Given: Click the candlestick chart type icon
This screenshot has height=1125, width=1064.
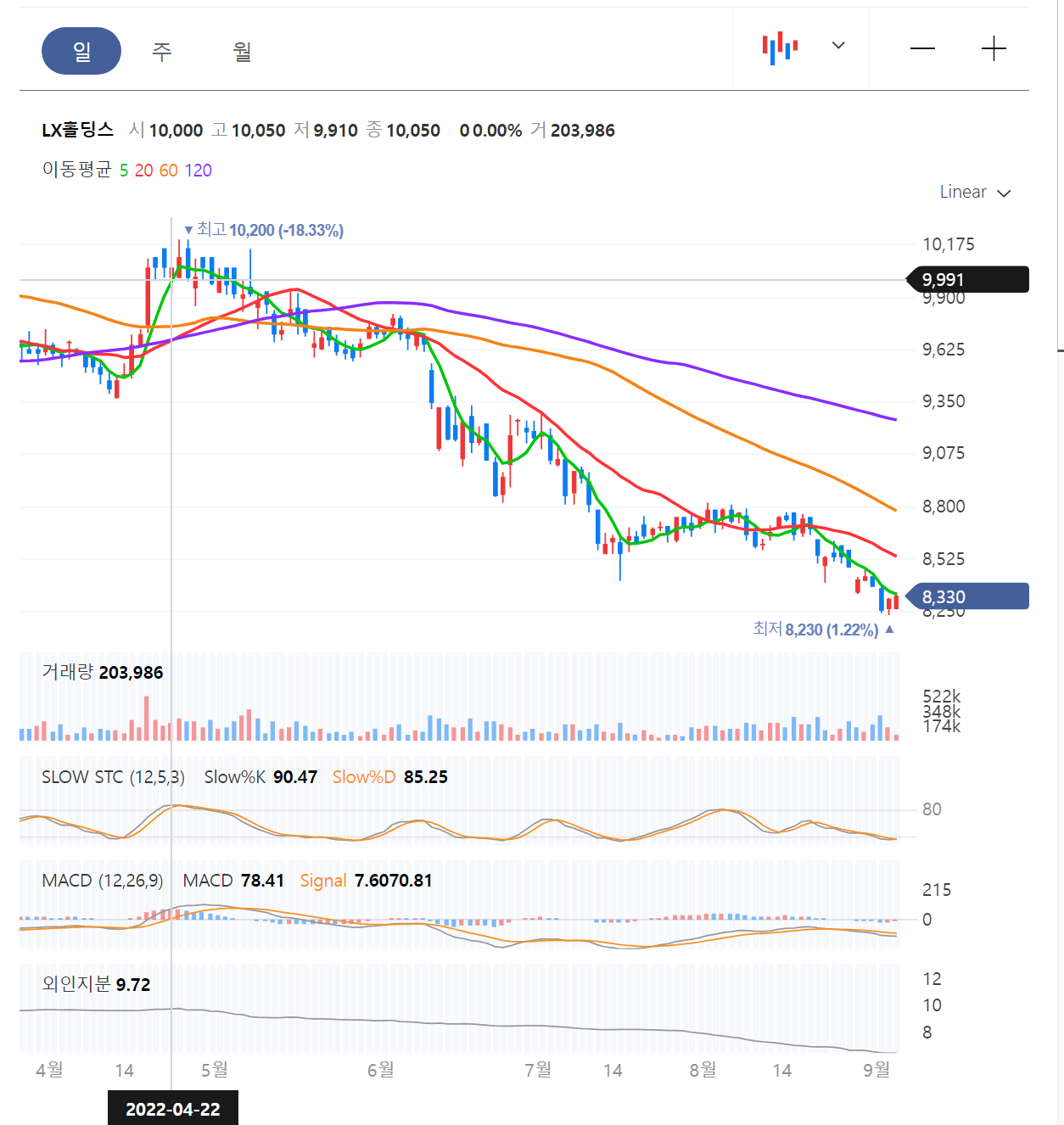Looking at the screenshot, I should (x=780, y=48).
